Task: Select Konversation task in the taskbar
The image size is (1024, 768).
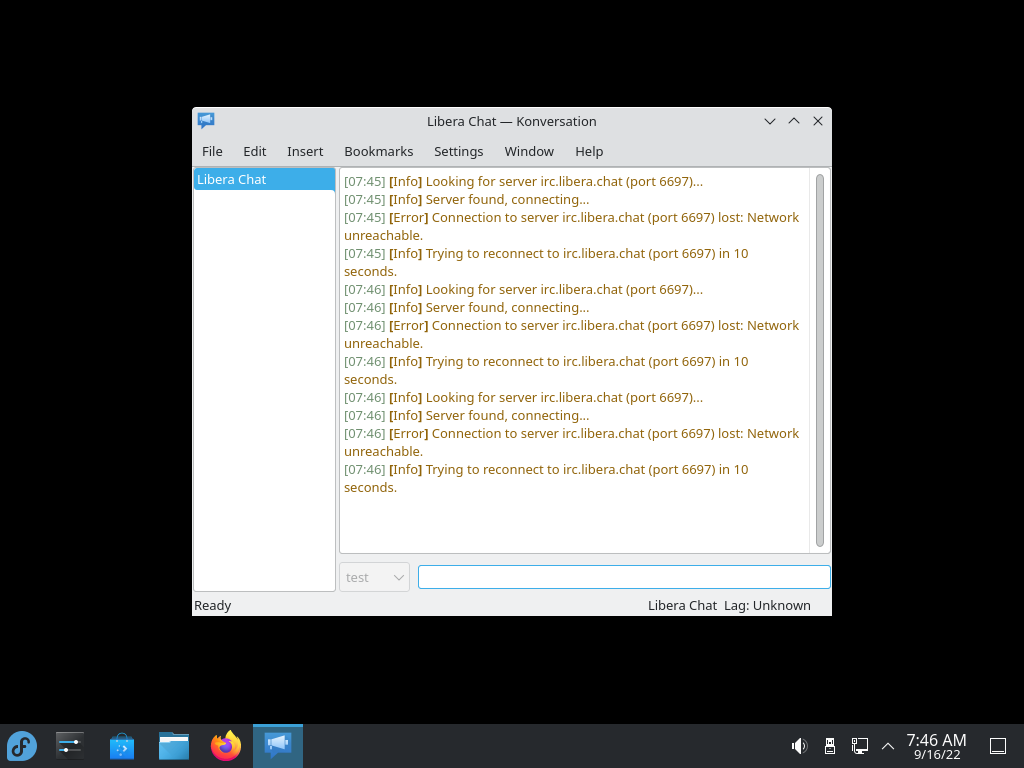Action: [278, 746]
